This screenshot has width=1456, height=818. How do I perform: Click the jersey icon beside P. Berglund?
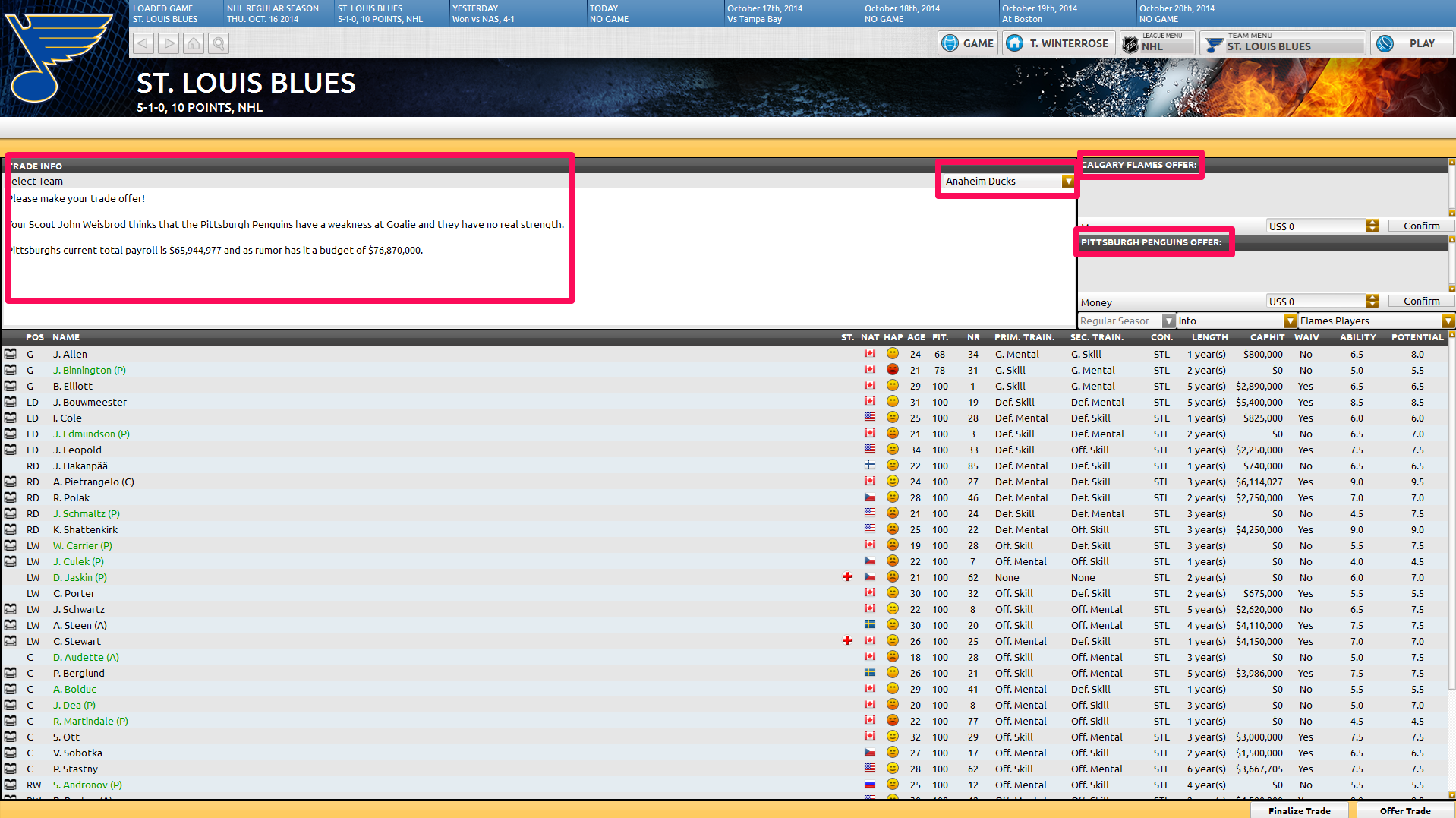coord(10,673)
